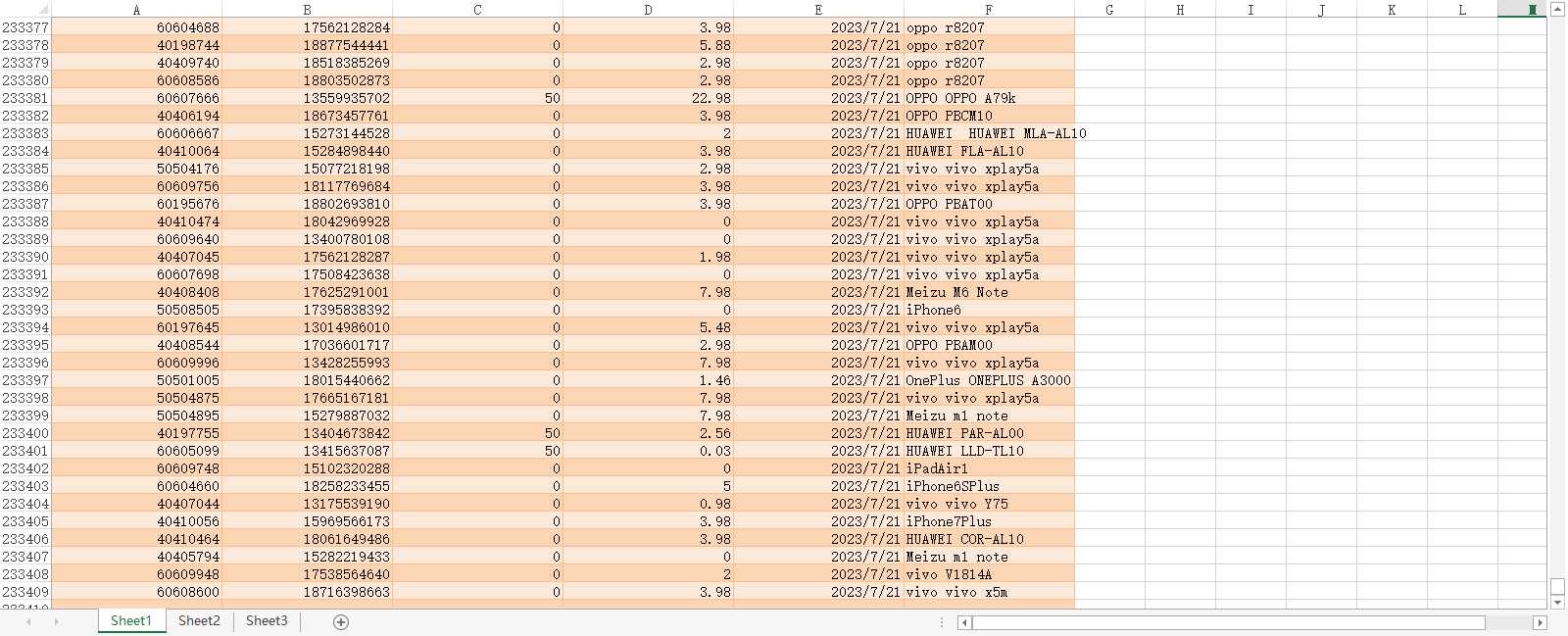Select the cell showing 2.56
The height and width of the screenshot is (636, 1568).
coord(648,433)
